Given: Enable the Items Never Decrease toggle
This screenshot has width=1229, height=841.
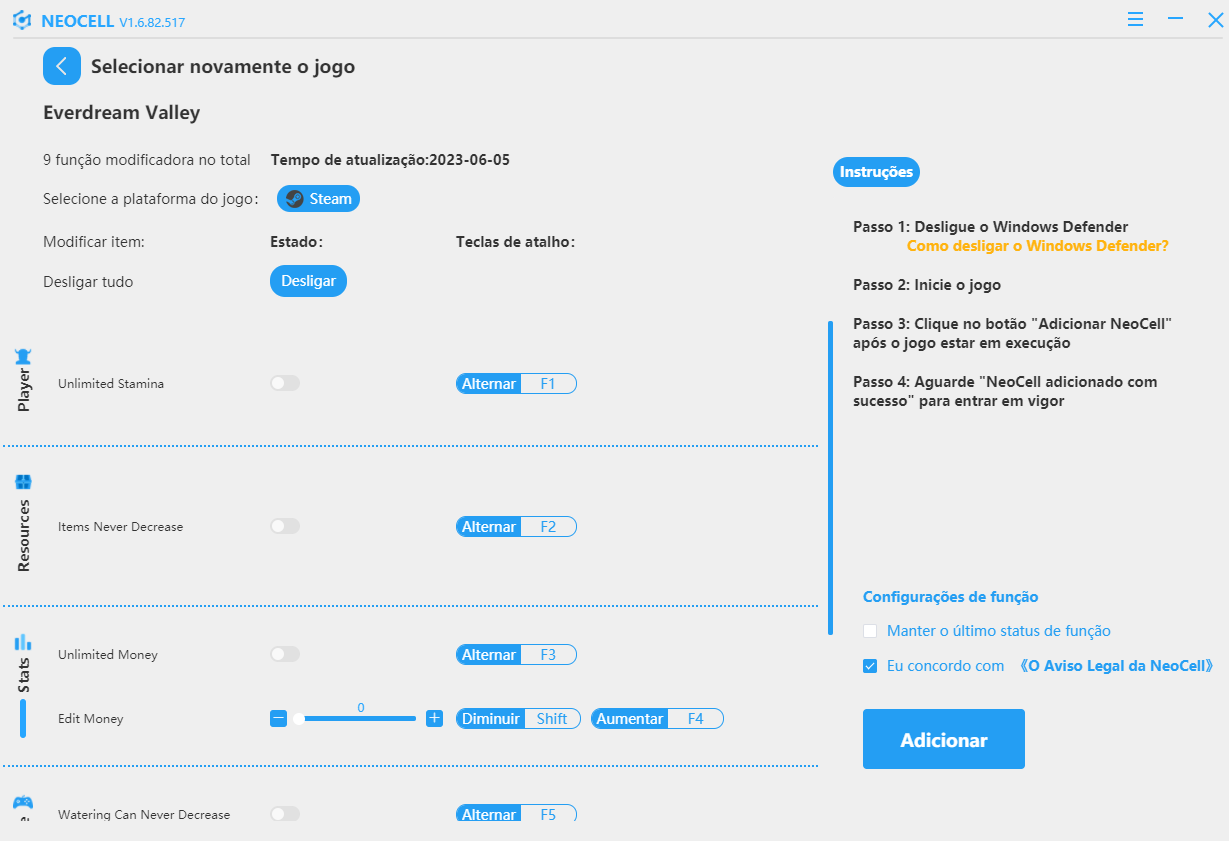Looking at the screenshot, I should (x=285, y=526).
